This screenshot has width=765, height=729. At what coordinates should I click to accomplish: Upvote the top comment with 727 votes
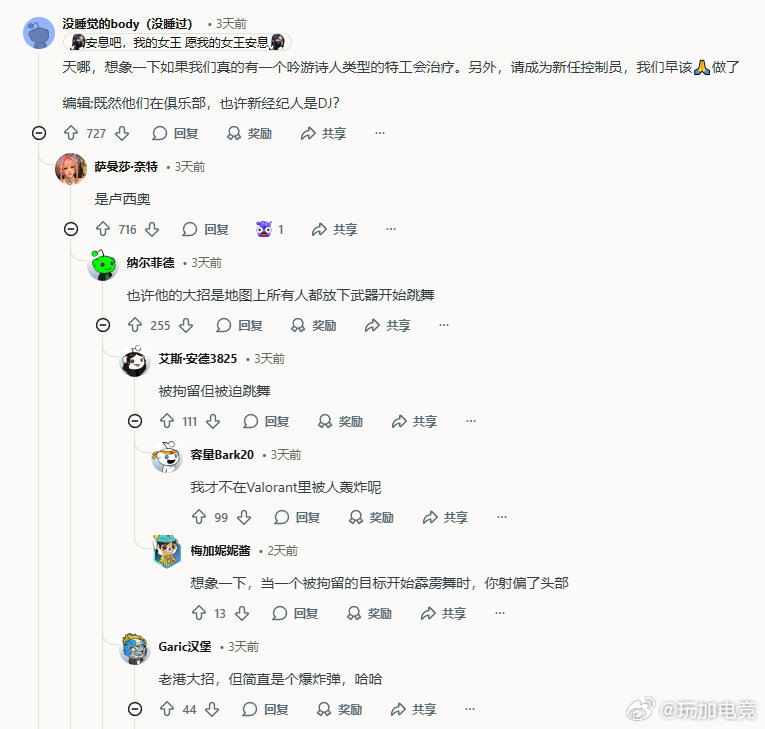coord(71,133)
